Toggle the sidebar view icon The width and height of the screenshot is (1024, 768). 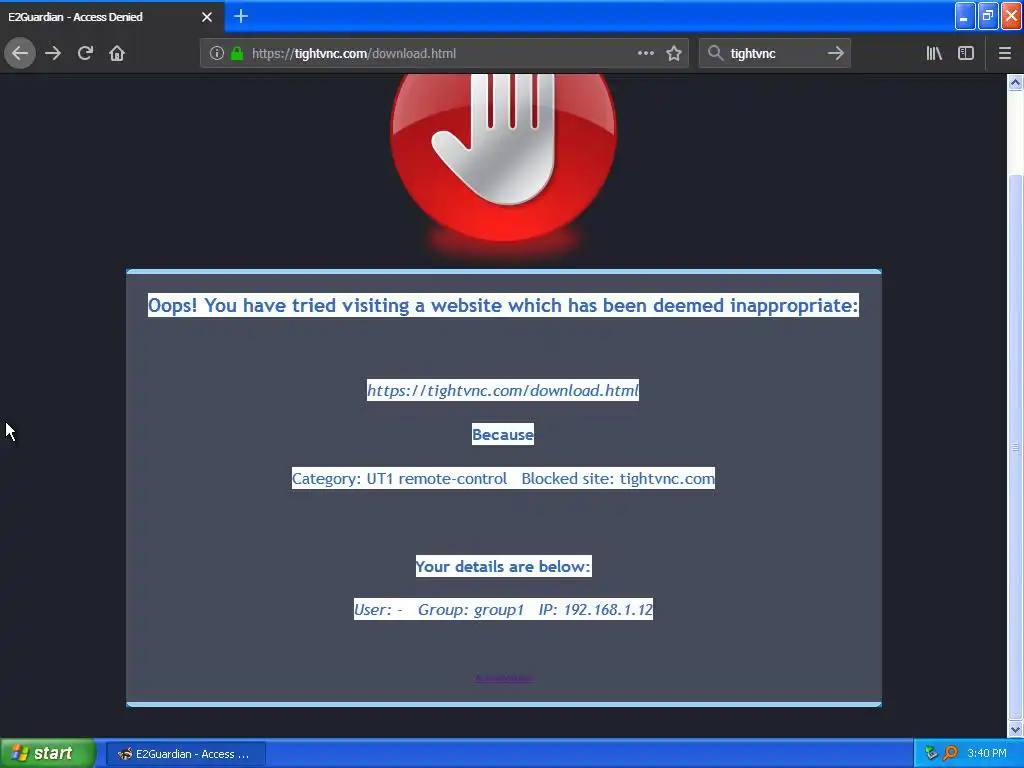[966, 54]
